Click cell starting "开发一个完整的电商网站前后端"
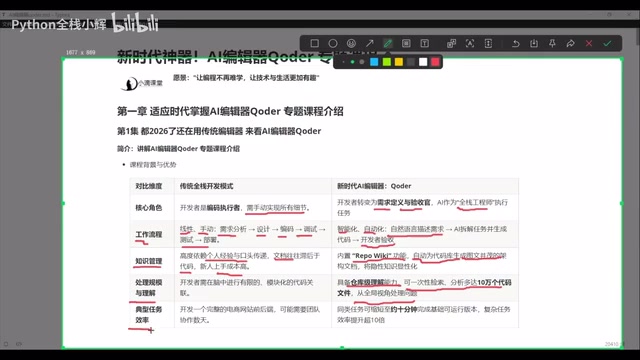The width and height of the screenshot is (640, 360). pyautogui.click(x=253, y=315)
